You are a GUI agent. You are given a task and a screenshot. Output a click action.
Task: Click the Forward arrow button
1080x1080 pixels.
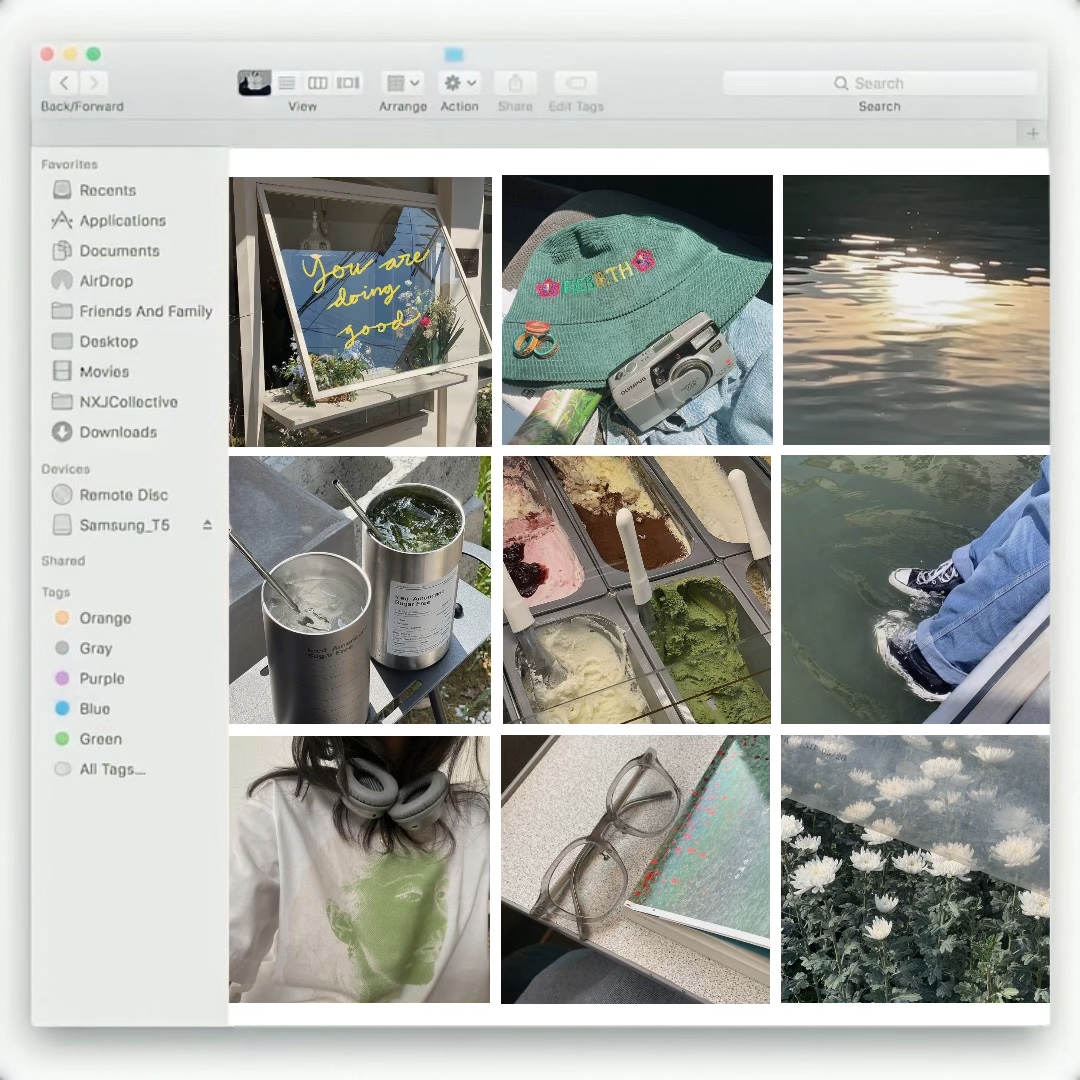[x=94, y=83]
